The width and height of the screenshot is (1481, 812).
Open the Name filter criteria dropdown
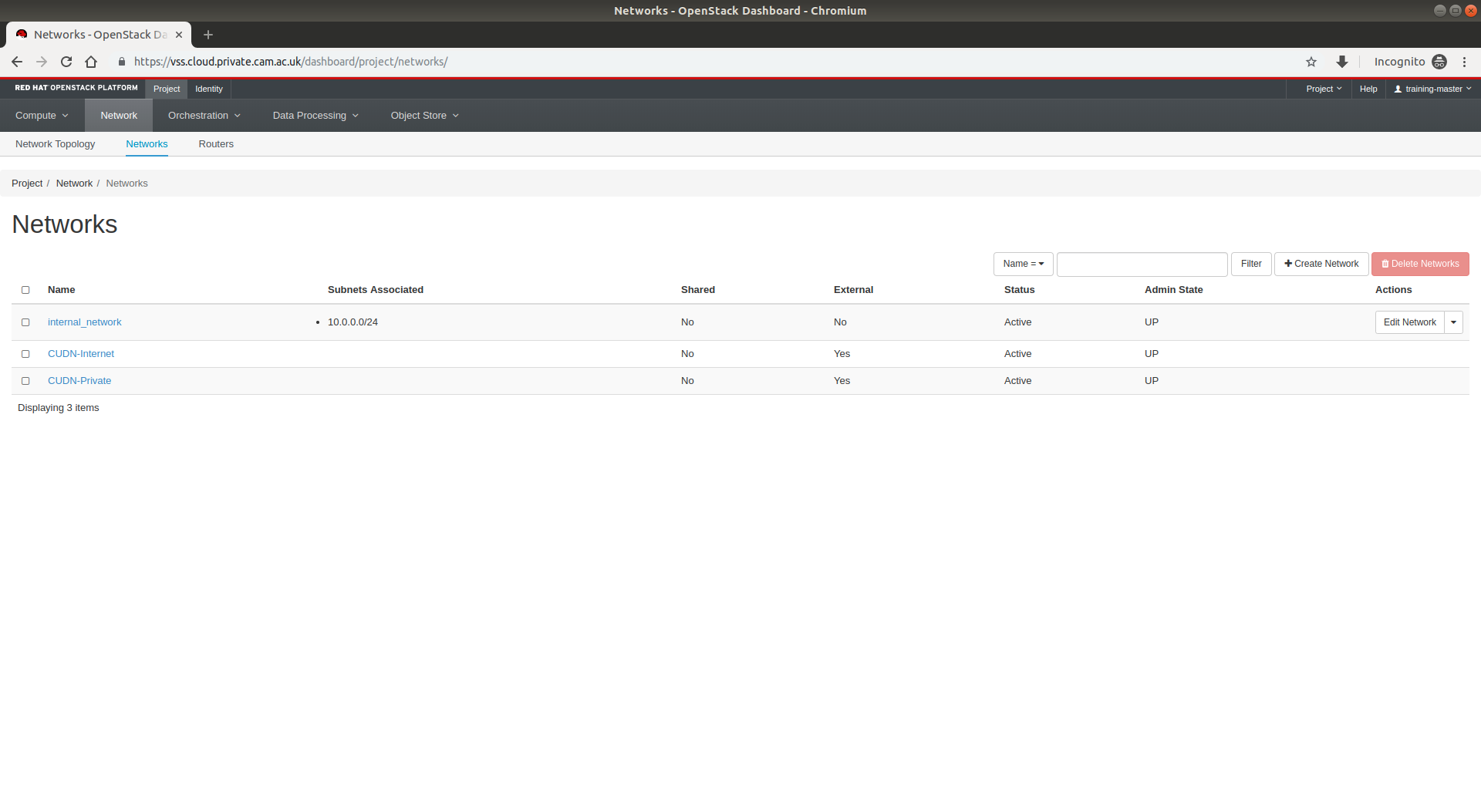coord(1023,264)
